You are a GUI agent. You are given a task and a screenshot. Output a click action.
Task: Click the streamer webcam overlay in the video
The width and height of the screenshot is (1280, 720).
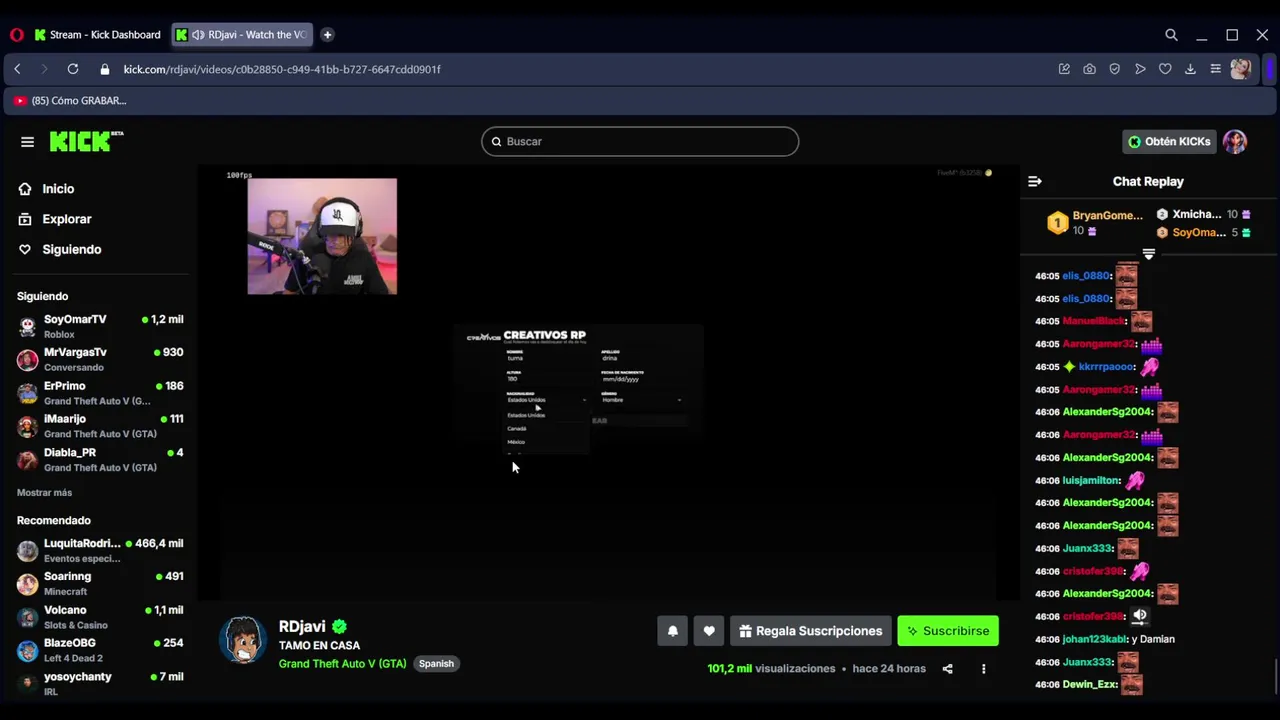[322, 237]
